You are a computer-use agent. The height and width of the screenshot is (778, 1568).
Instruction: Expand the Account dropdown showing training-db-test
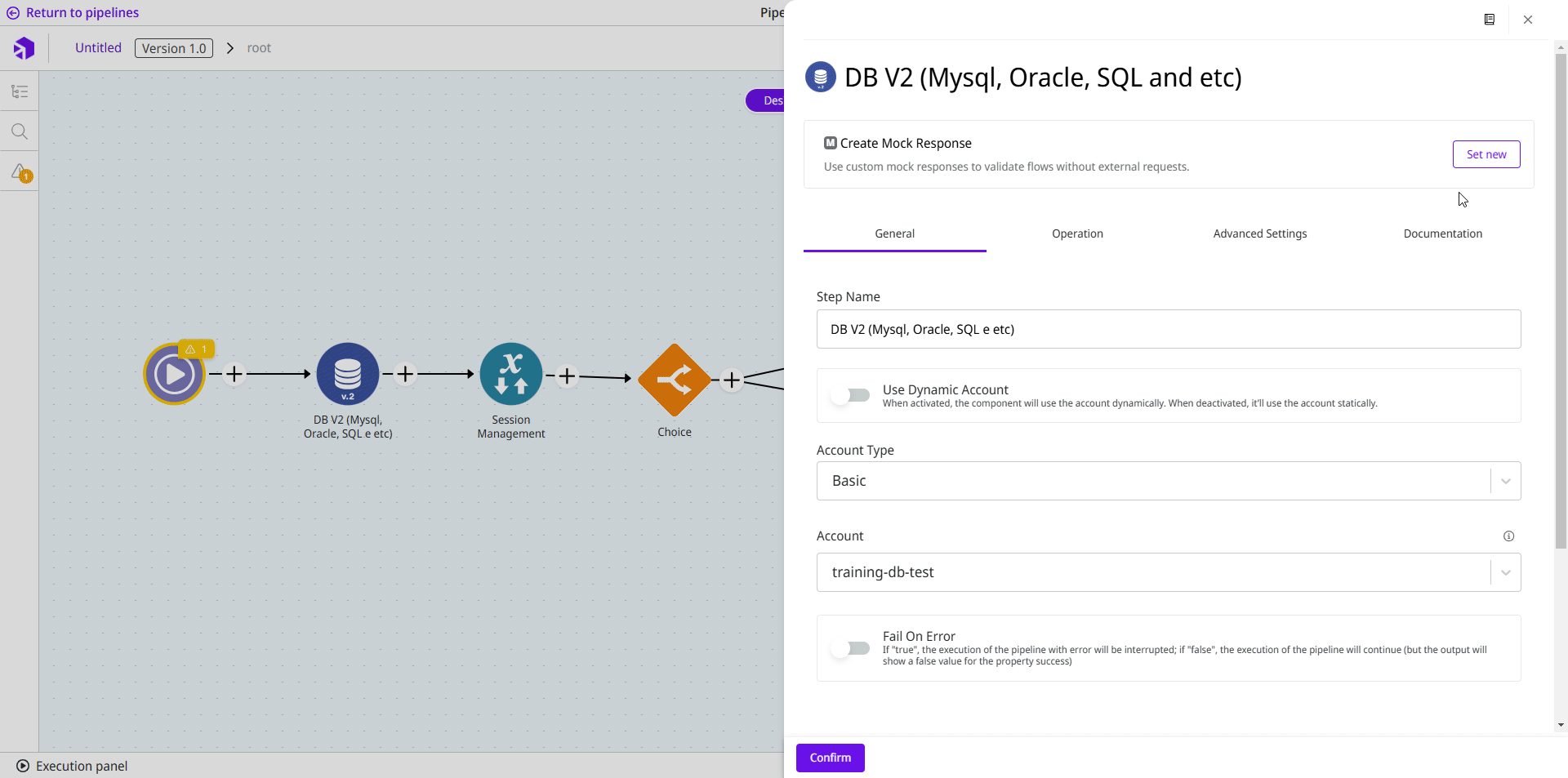(x=1168, y=572)
